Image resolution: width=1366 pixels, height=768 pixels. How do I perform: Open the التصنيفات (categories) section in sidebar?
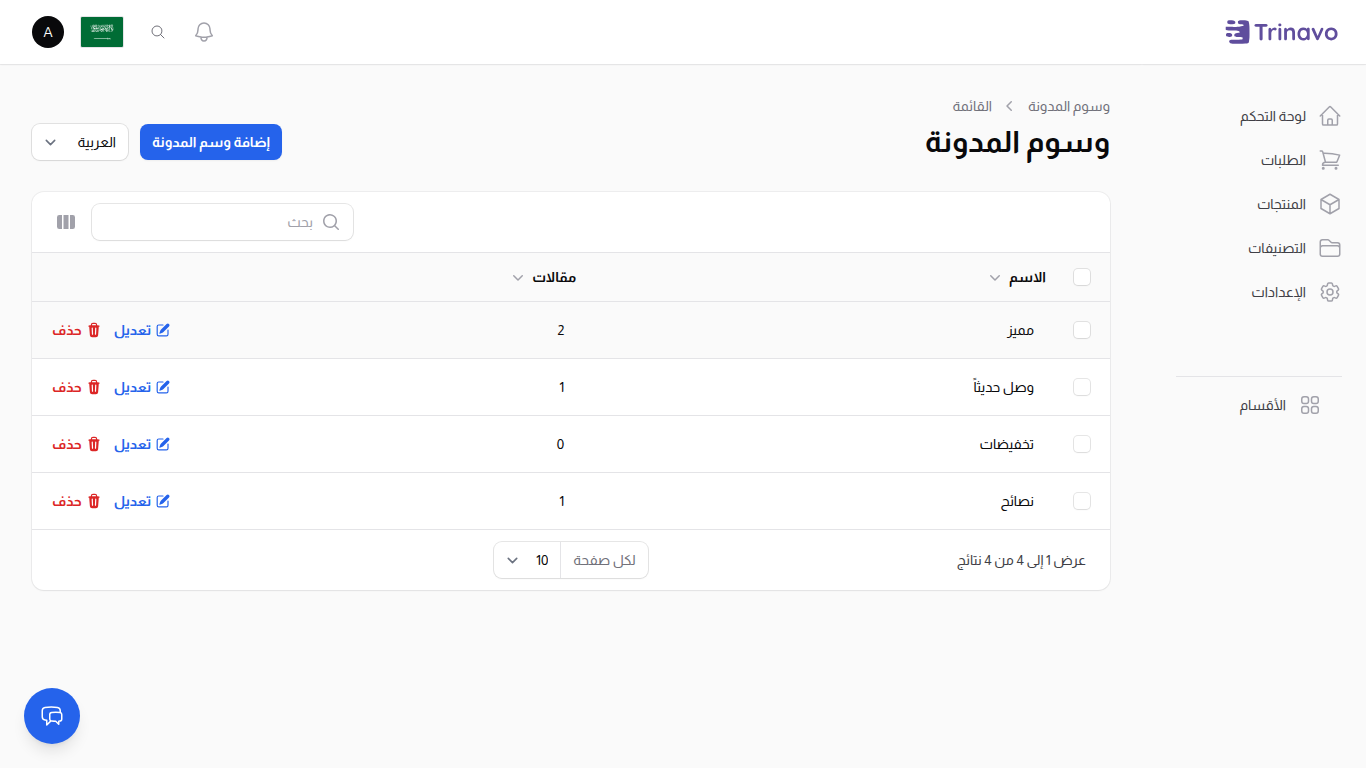click(x=1280, y=248)
